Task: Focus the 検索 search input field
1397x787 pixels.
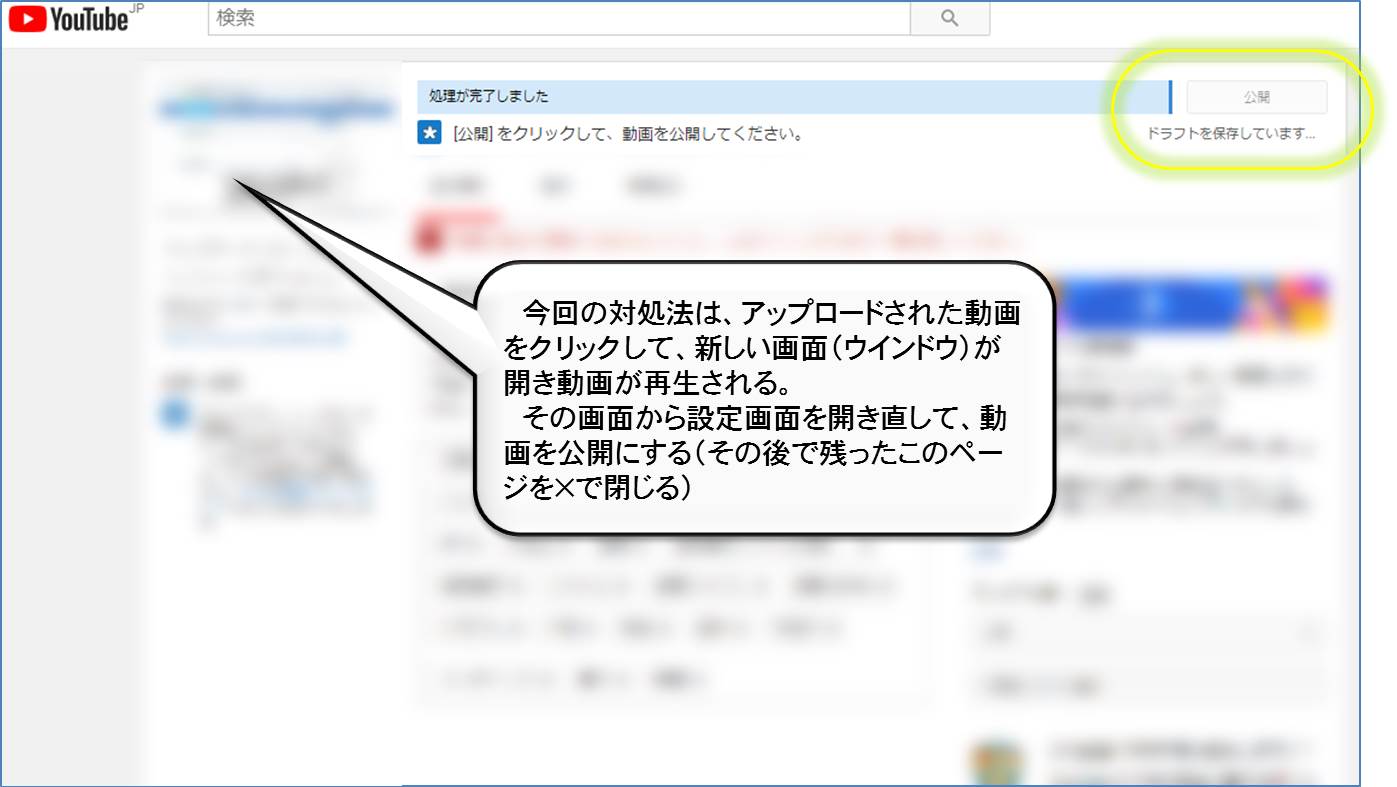Action: 558,18
